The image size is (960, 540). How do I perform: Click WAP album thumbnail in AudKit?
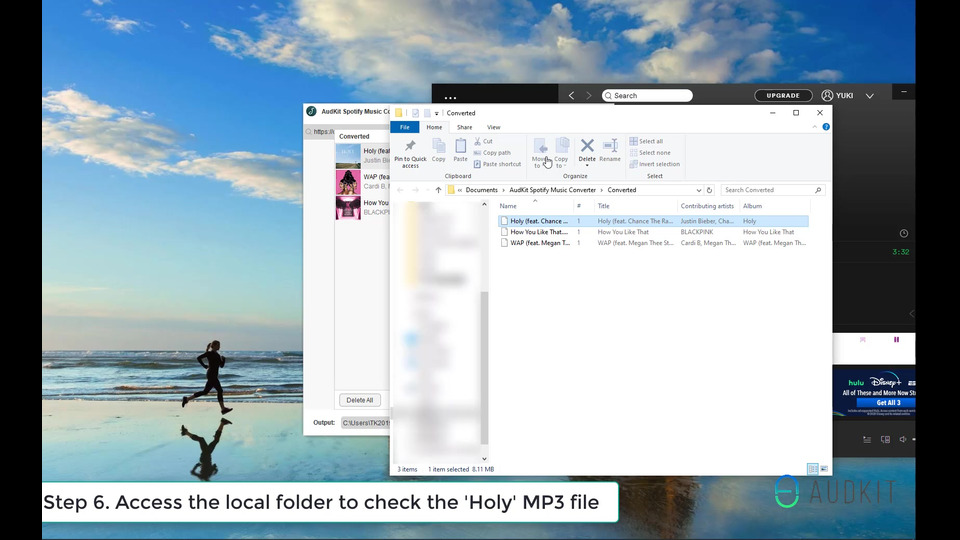click(x=348, y=182)
